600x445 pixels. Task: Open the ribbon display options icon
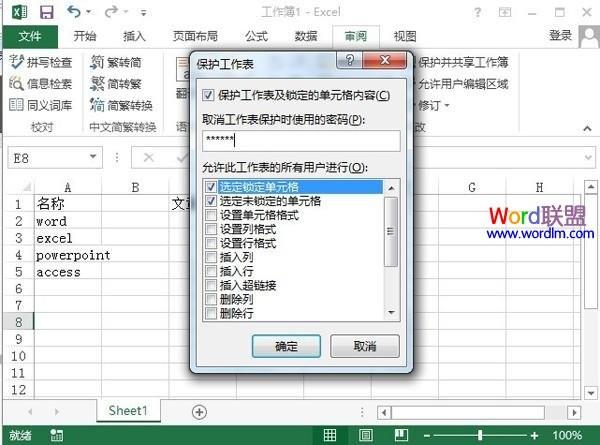505,13
